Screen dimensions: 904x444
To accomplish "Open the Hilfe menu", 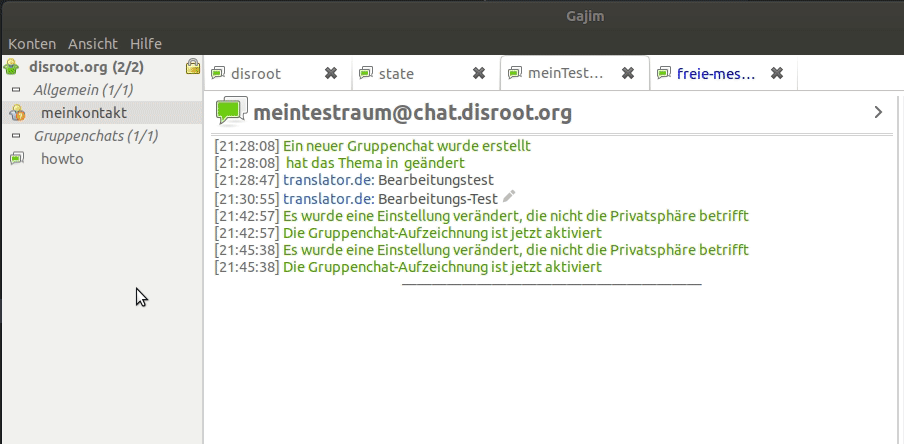I will click(145, 44).
